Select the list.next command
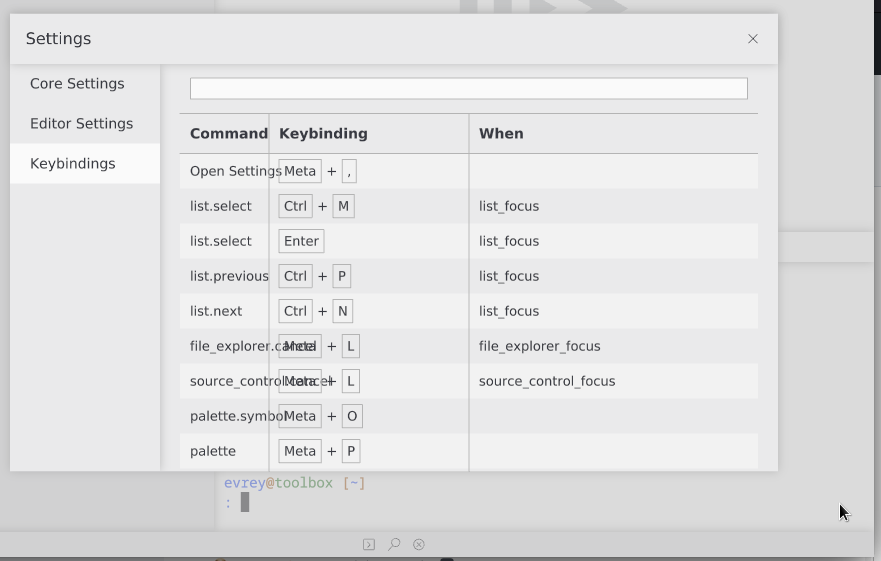This screenshot has height=561, width=881. coord(216,311)
